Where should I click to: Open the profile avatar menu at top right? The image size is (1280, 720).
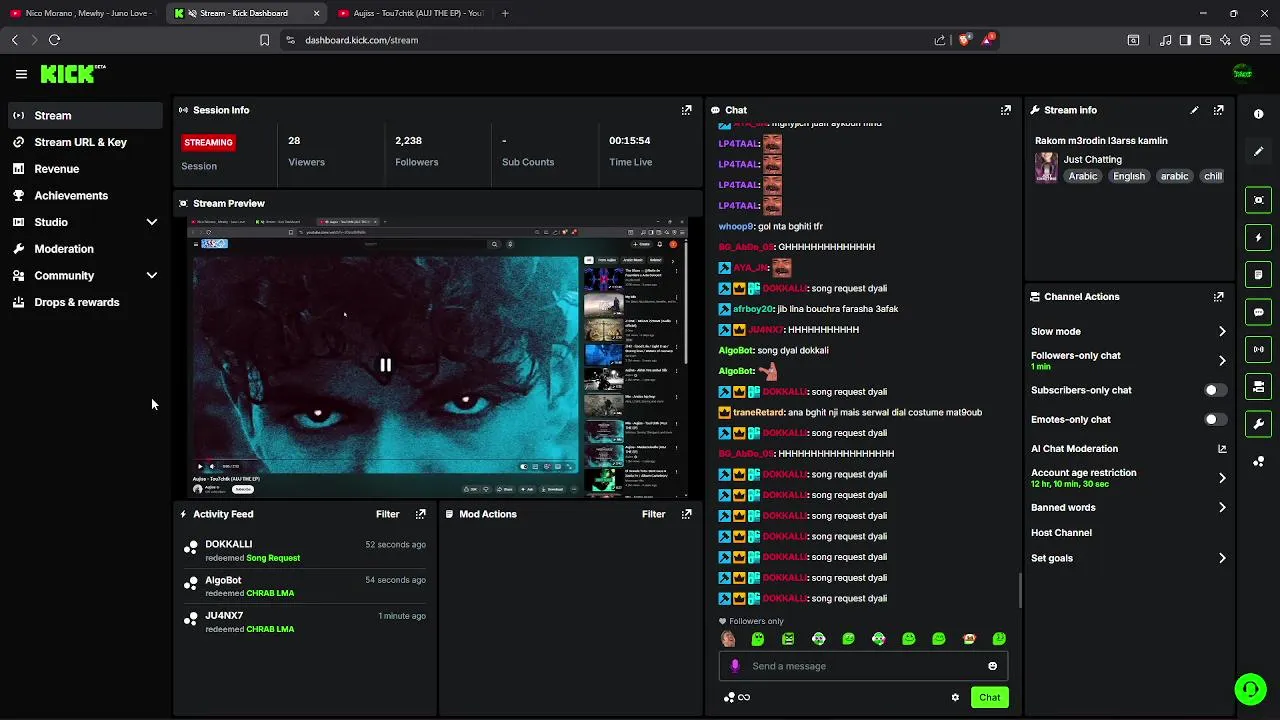[x=1242, y=73]
